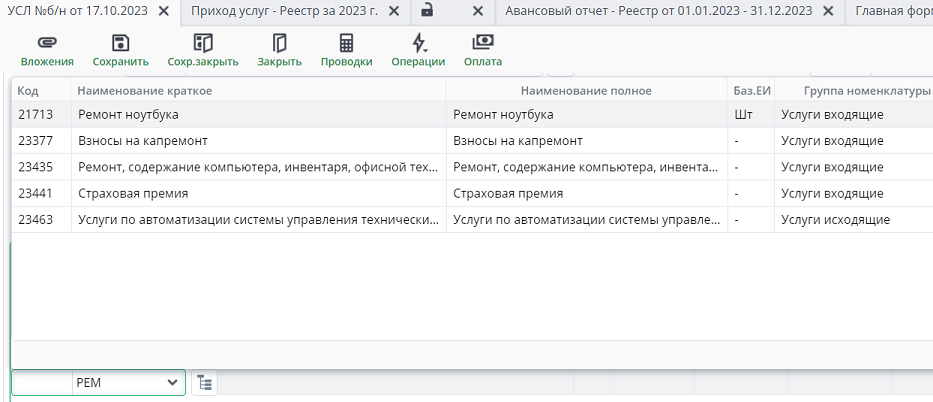Open the Вложения attachments paperclip icon
Screen dimensions: 933x402
point(47,44)
